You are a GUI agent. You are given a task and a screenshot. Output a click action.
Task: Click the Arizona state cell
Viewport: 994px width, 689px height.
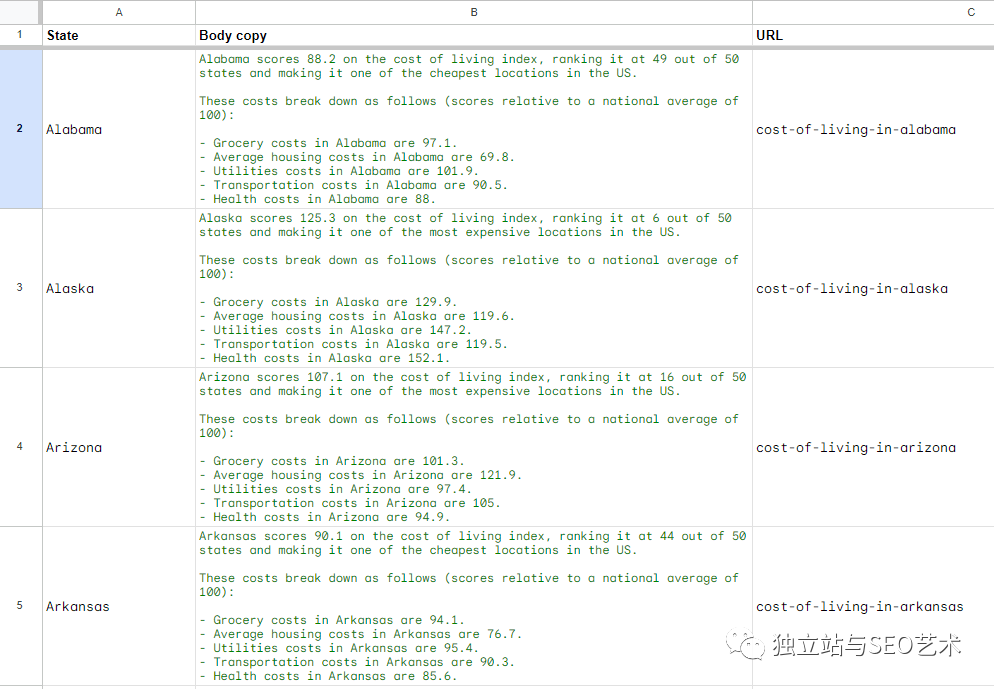(119, 447)
